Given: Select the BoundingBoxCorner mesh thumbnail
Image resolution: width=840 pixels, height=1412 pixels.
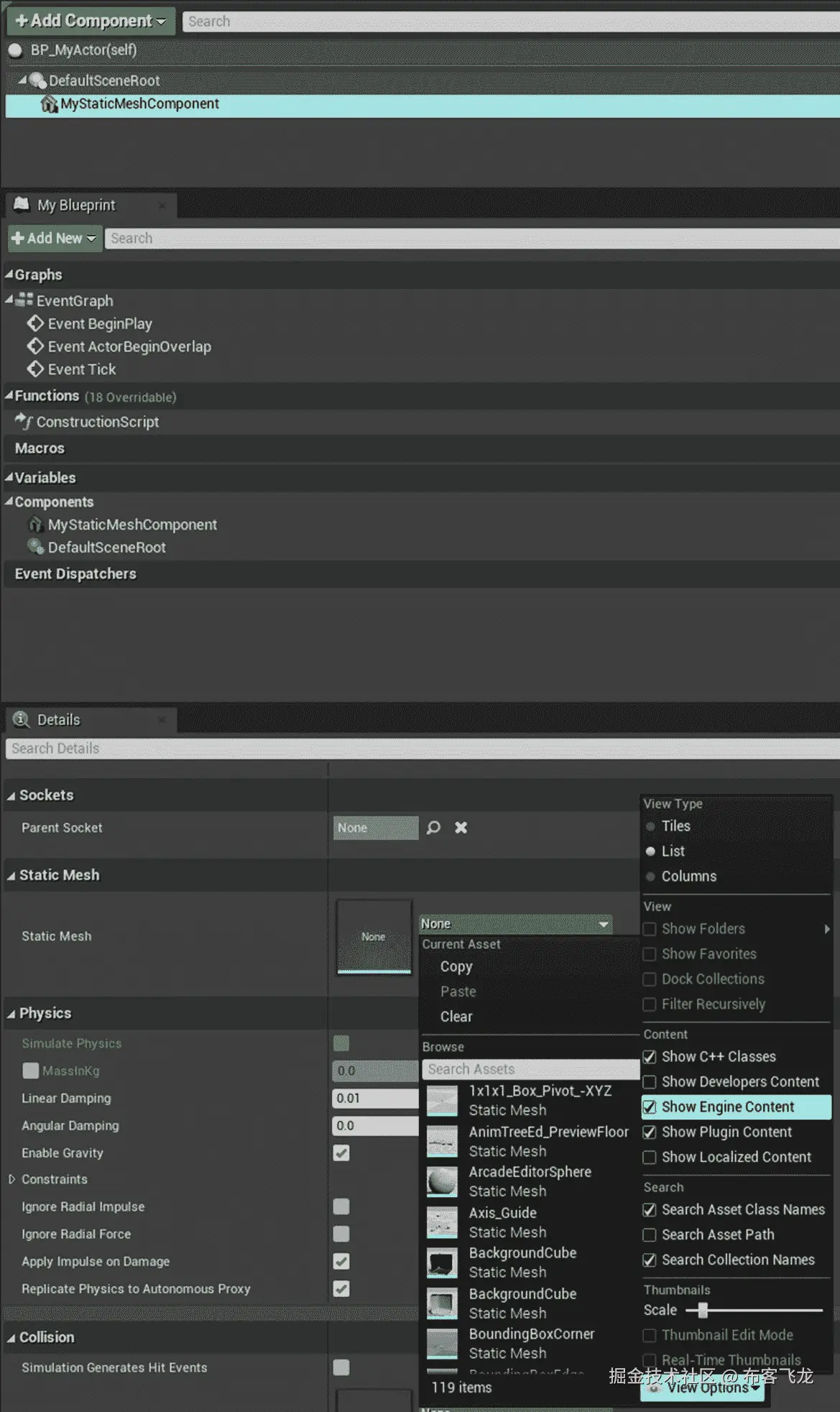Looking at the screenshot, I should point(442,1344).
